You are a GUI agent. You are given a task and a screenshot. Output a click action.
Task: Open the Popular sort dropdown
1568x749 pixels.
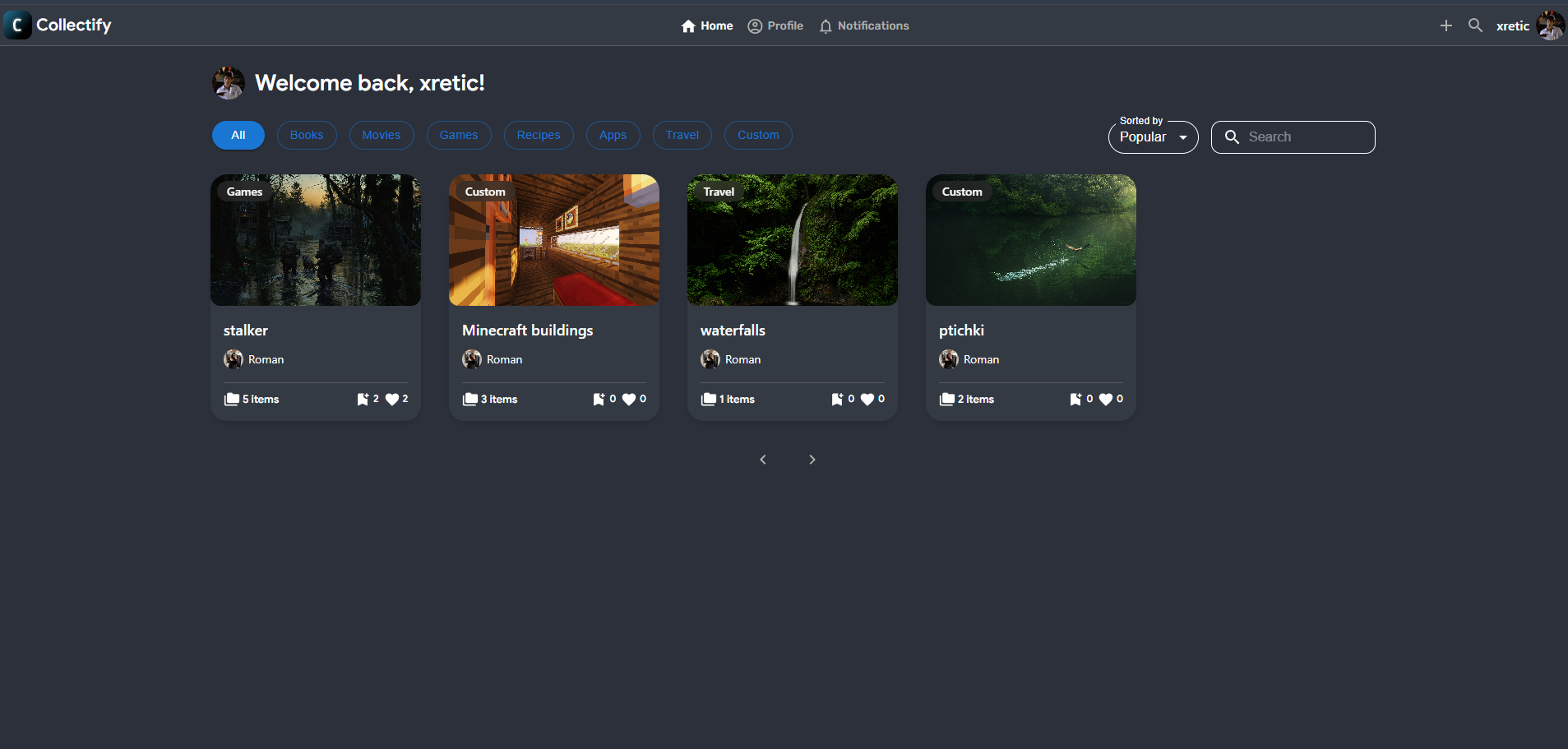[1153, 137]
